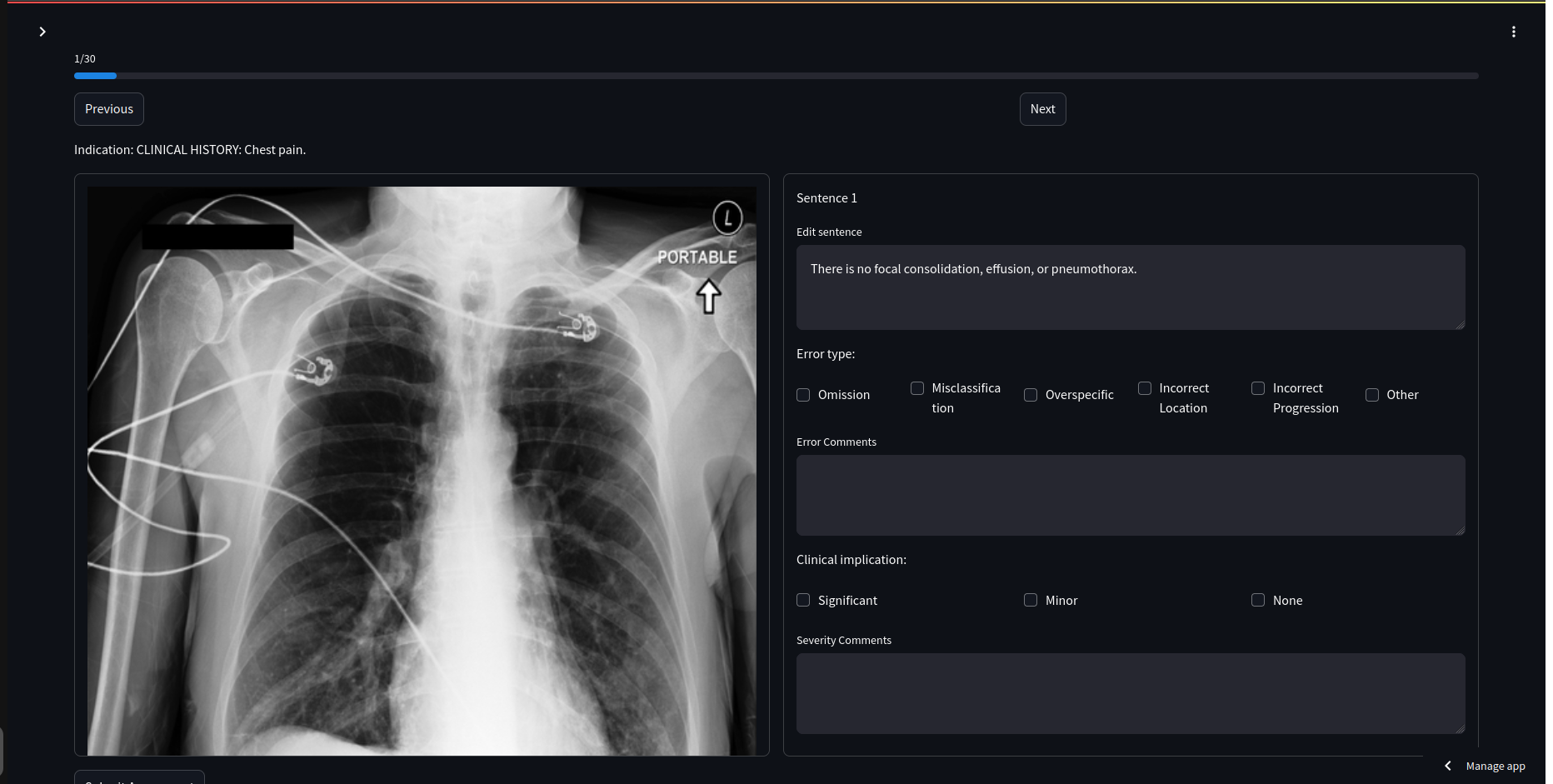Enable the Overspecific error checkbox
Screen dimensions: 1553x784
coord(1031,395)
